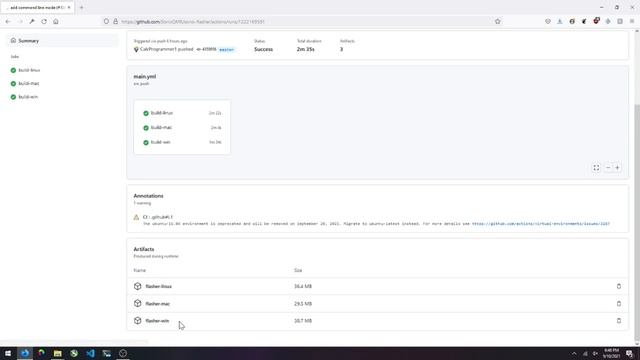
Task: Click the 'Annotations' section heading
Action: tap(148, 196)
